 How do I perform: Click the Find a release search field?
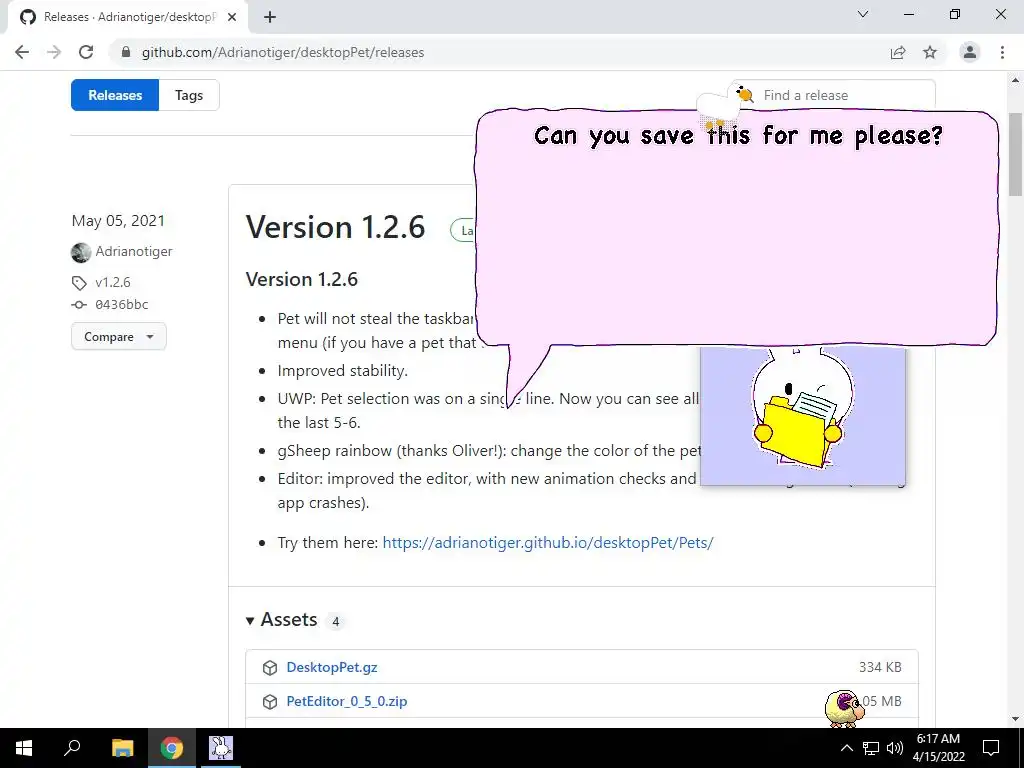point(832,95)
